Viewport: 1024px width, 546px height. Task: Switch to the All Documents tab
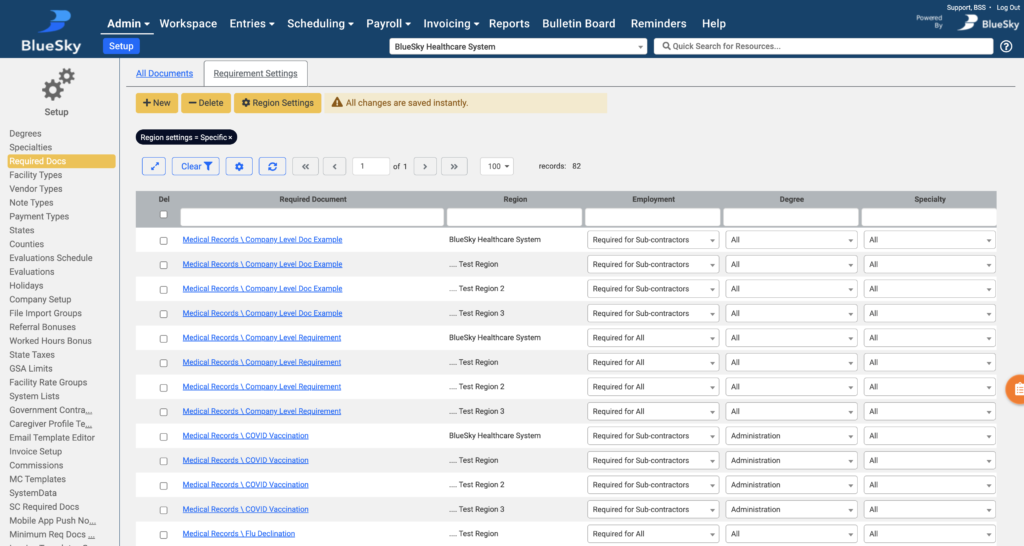[x=164, y=73]
